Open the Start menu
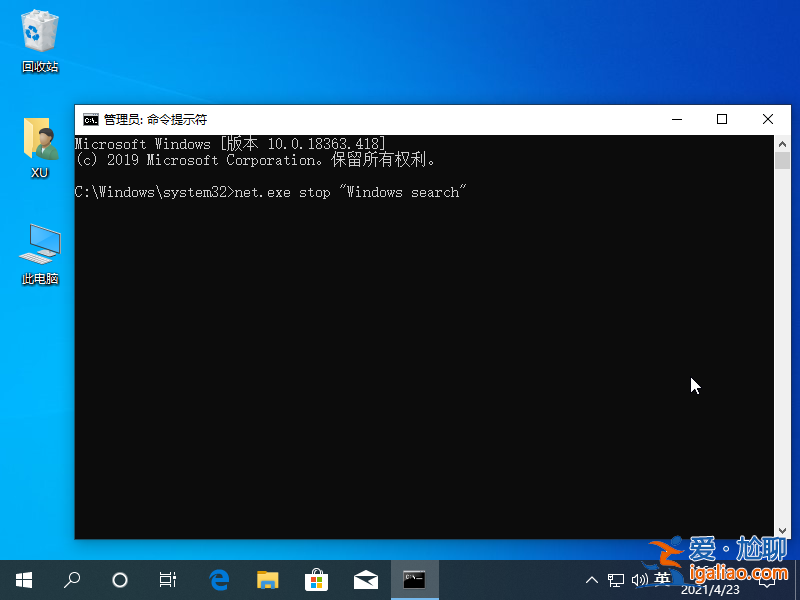The height and width of the screenshot is (600, 800). tap(22, 580)
